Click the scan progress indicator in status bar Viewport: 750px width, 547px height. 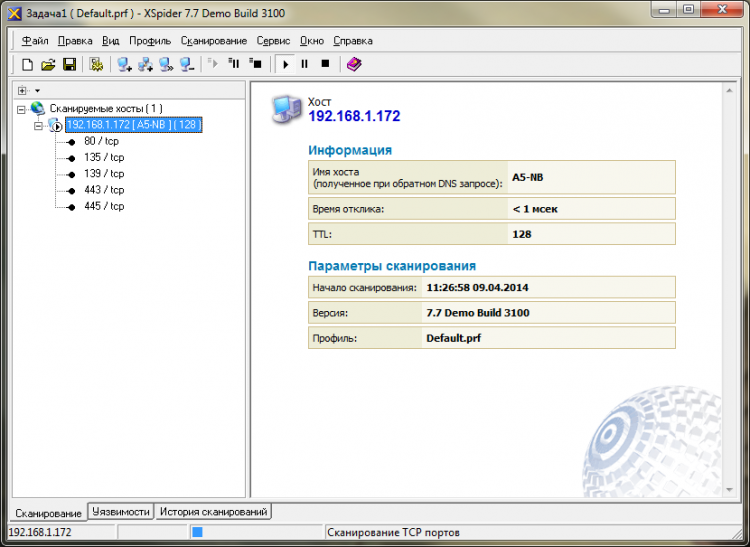click(198, 532)
